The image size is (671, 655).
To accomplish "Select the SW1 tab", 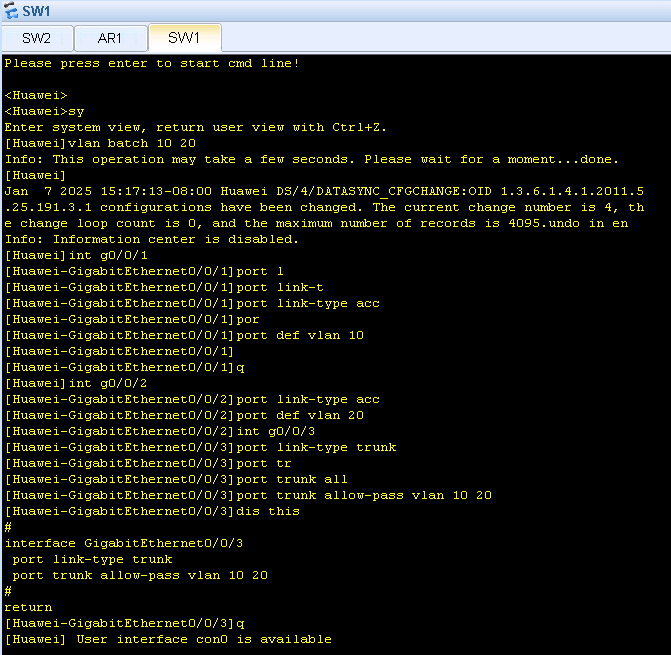I will coord(184,38).
